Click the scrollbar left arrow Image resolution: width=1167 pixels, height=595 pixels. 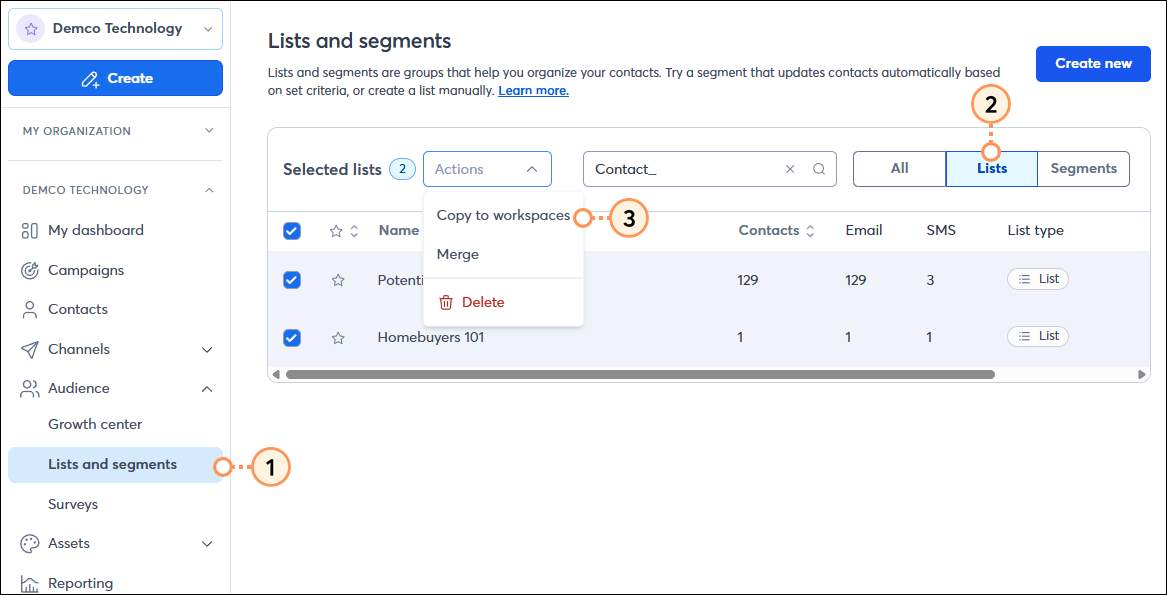276,374
